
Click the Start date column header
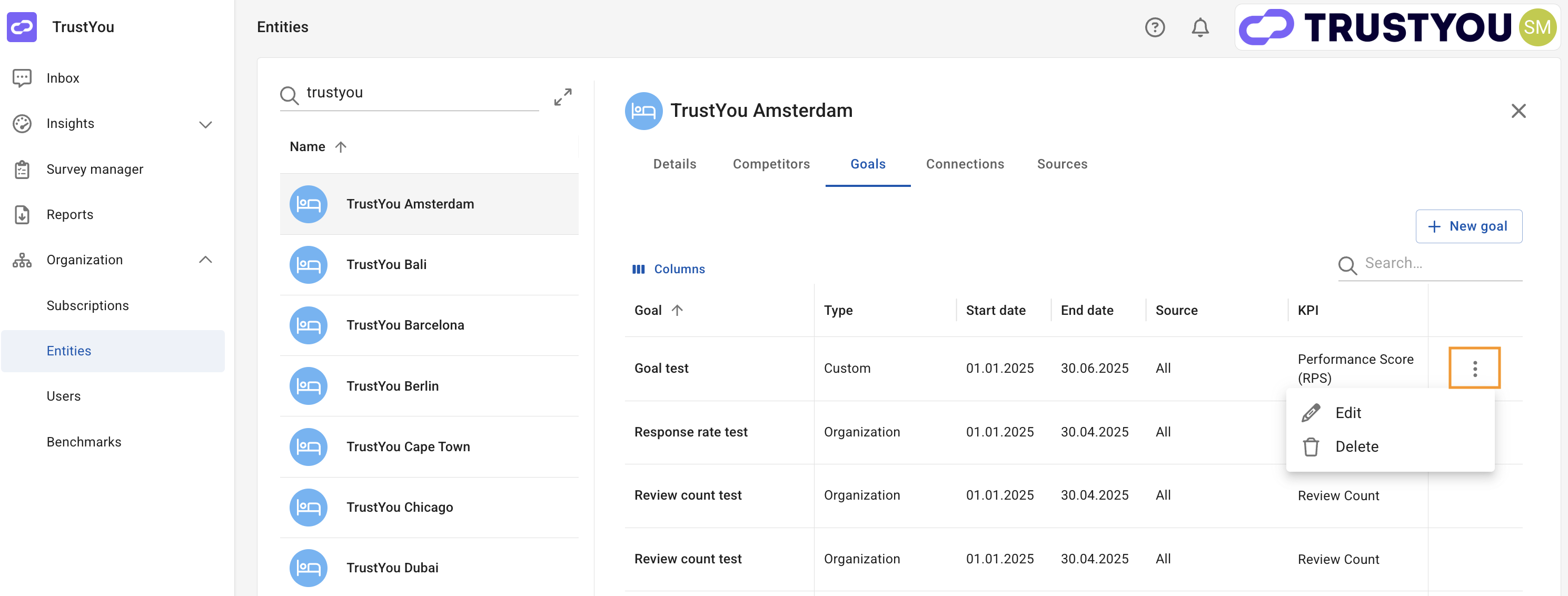pos(995,311)
